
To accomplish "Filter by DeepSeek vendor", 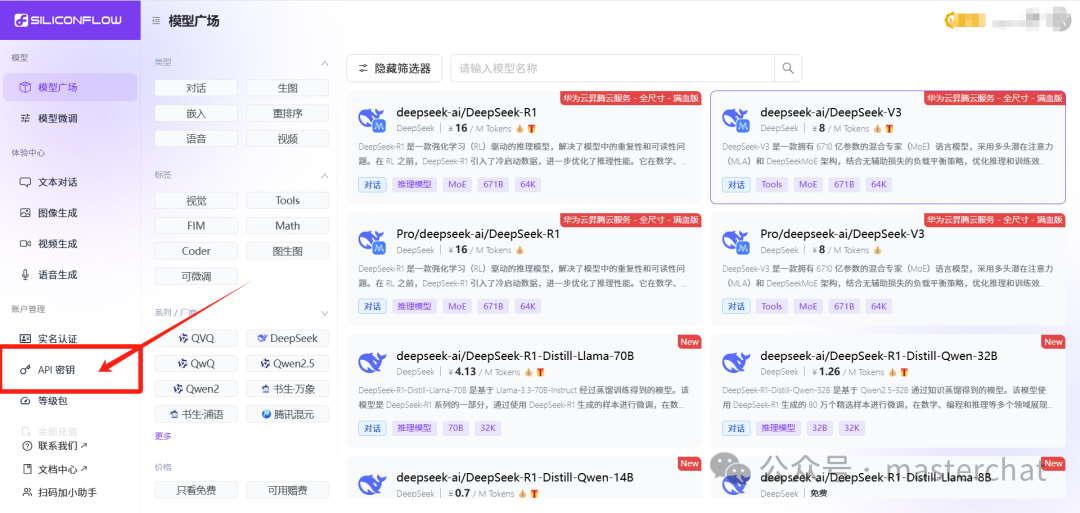I will [287, 338].
